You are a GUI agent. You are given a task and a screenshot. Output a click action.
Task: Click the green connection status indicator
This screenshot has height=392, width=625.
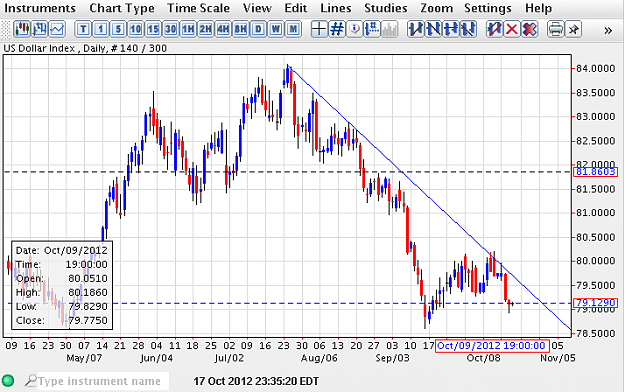(x=8, y=380)
